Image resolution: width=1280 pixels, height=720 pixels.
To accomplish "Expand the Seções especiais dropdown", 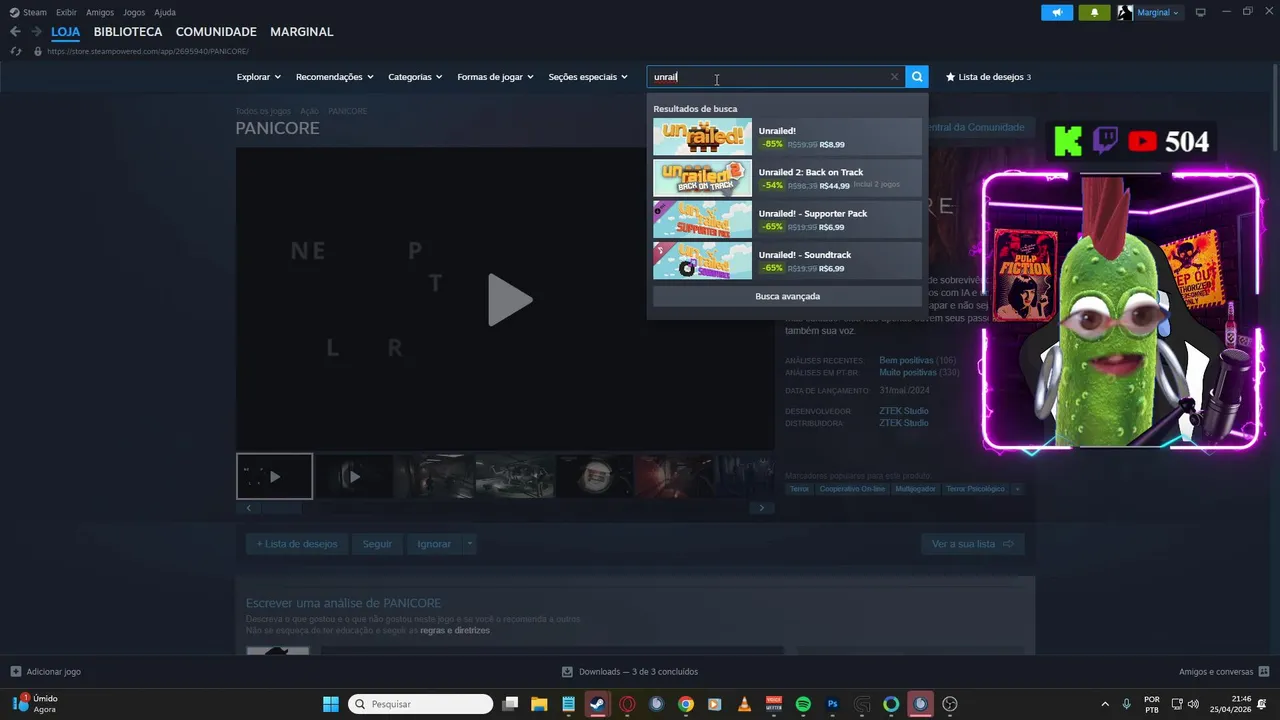I will tap(588, 77).
